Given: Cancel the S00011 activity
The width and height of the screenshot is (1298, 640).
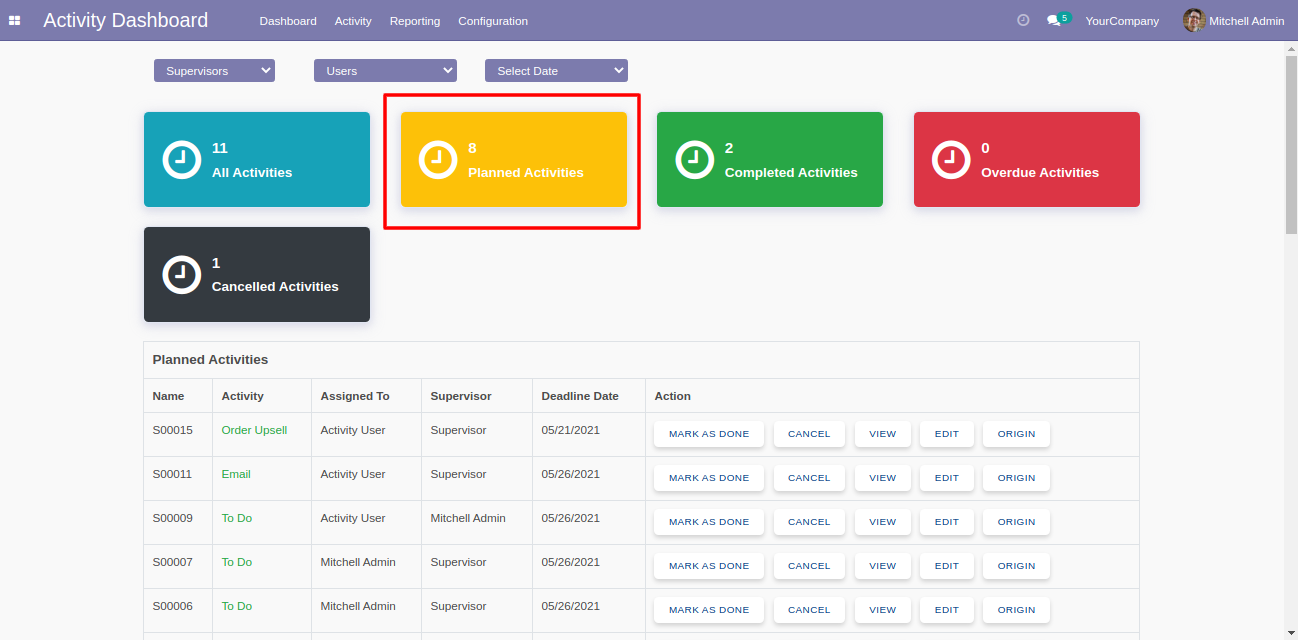Looking at the screenshot, I should (x=809, y=478).
